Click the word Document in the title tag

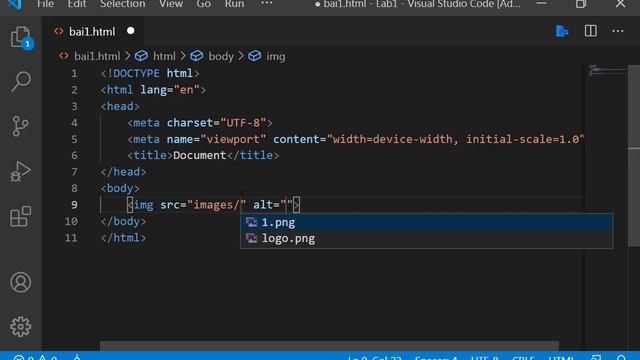[200, 155]
